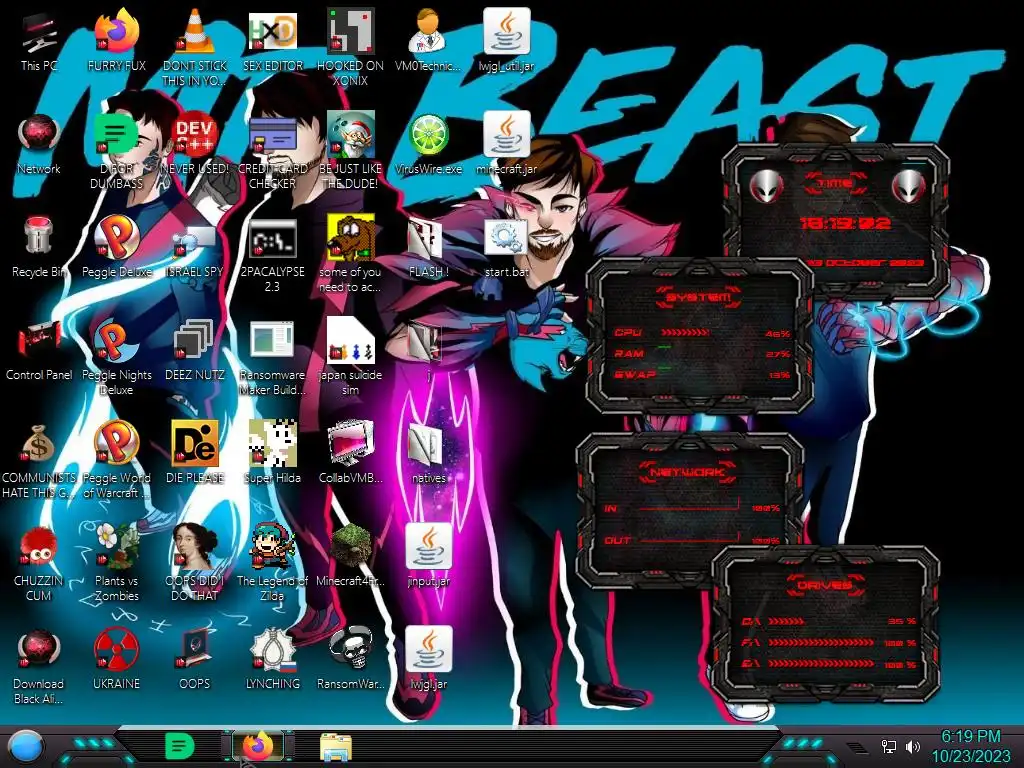Click the Network widget header label
Viewport: 1024px width, 768px height.
[687, 472]
